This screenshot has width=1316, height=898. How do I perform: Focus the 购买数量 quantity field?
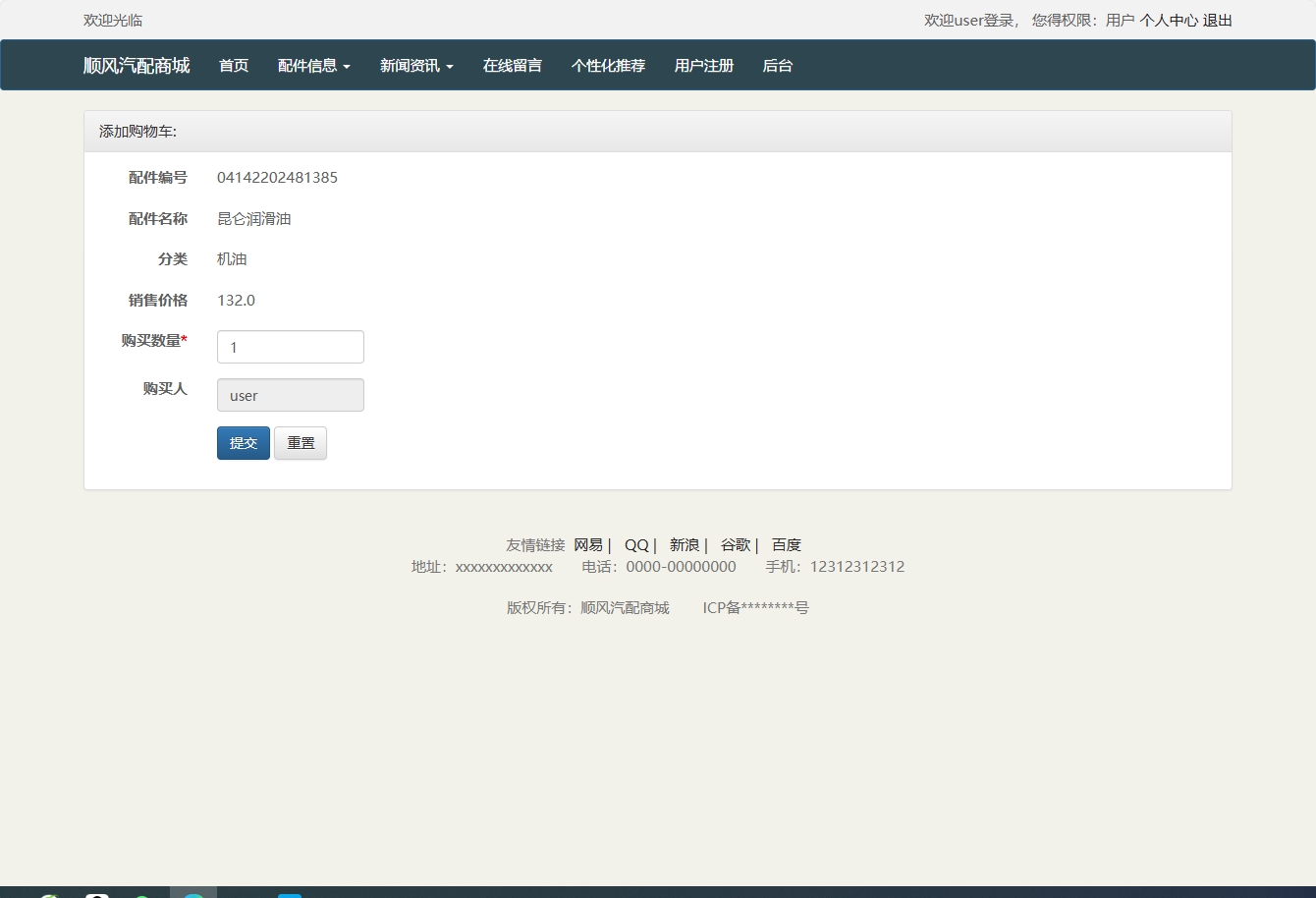pos(291,347)
